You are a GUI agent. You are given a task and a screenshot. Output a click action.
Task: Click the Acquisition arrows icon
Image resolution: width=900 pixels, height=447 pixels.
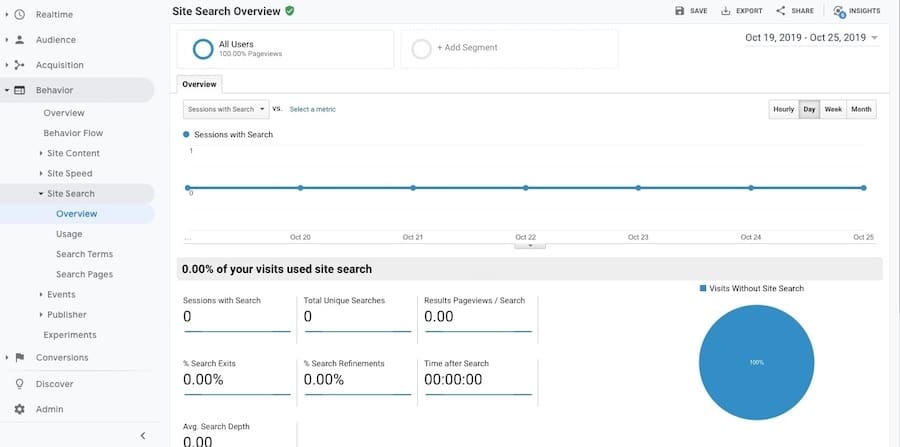point(19,65)
